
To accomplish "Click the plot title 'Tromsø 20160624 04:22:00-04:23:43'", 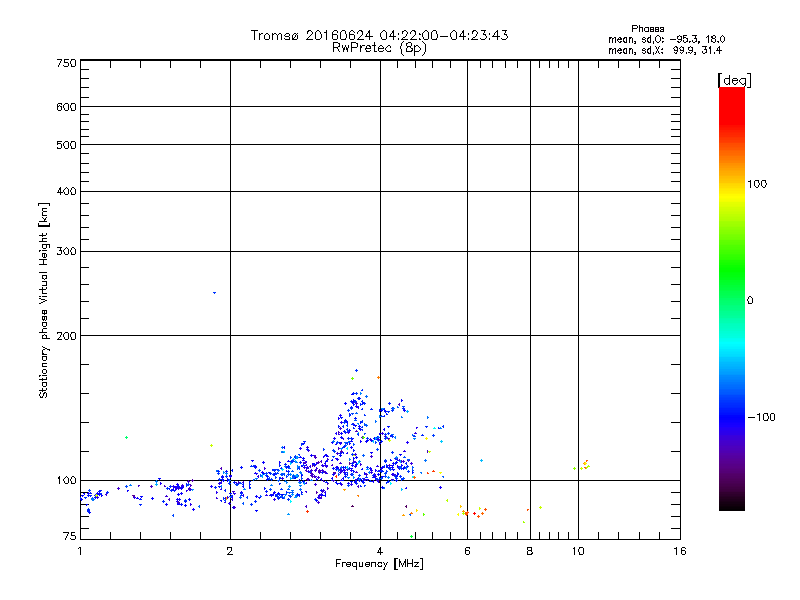I will (379, 35).
